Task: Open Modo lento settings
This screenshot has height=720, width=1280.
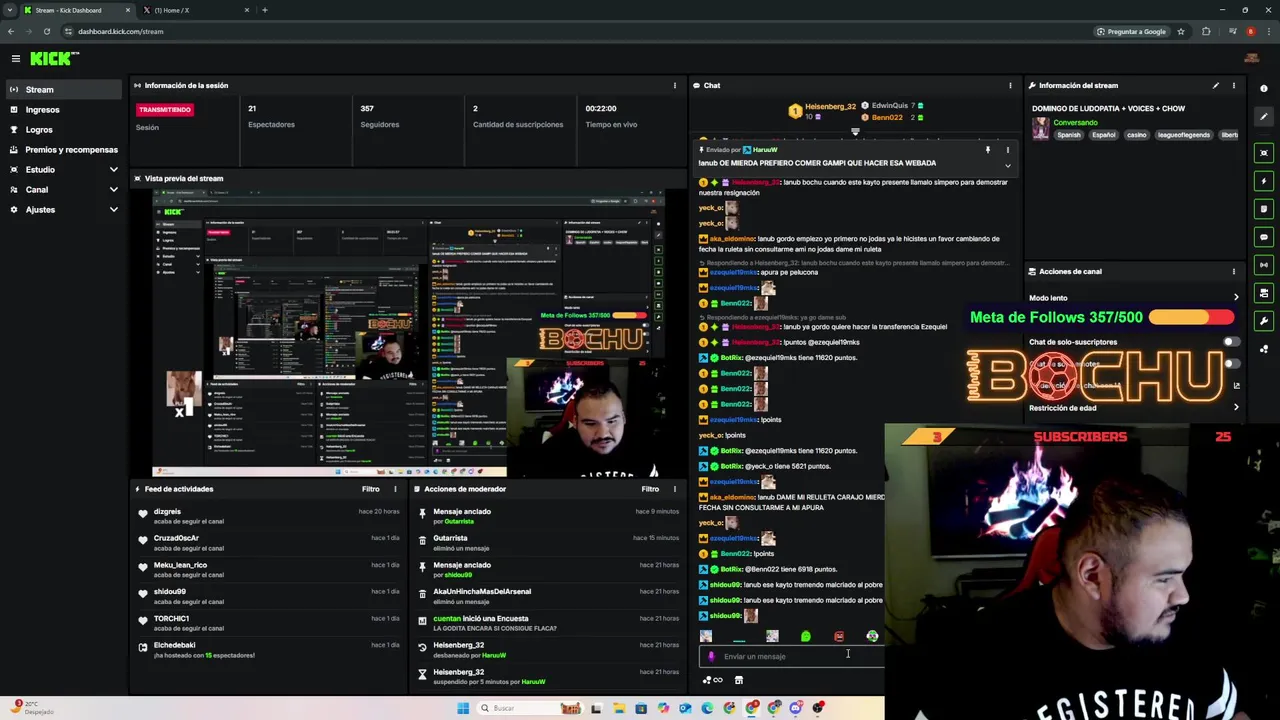Action: tap(1135, 298)
